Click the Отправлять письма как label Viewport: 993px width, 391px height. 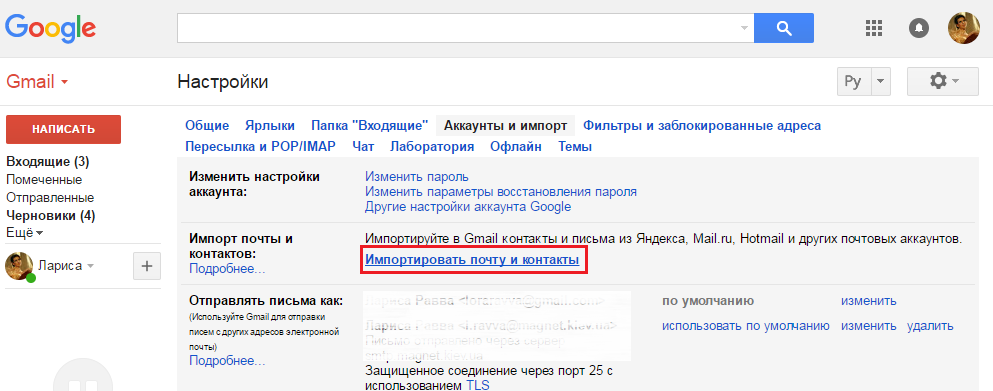pos(266,300)
